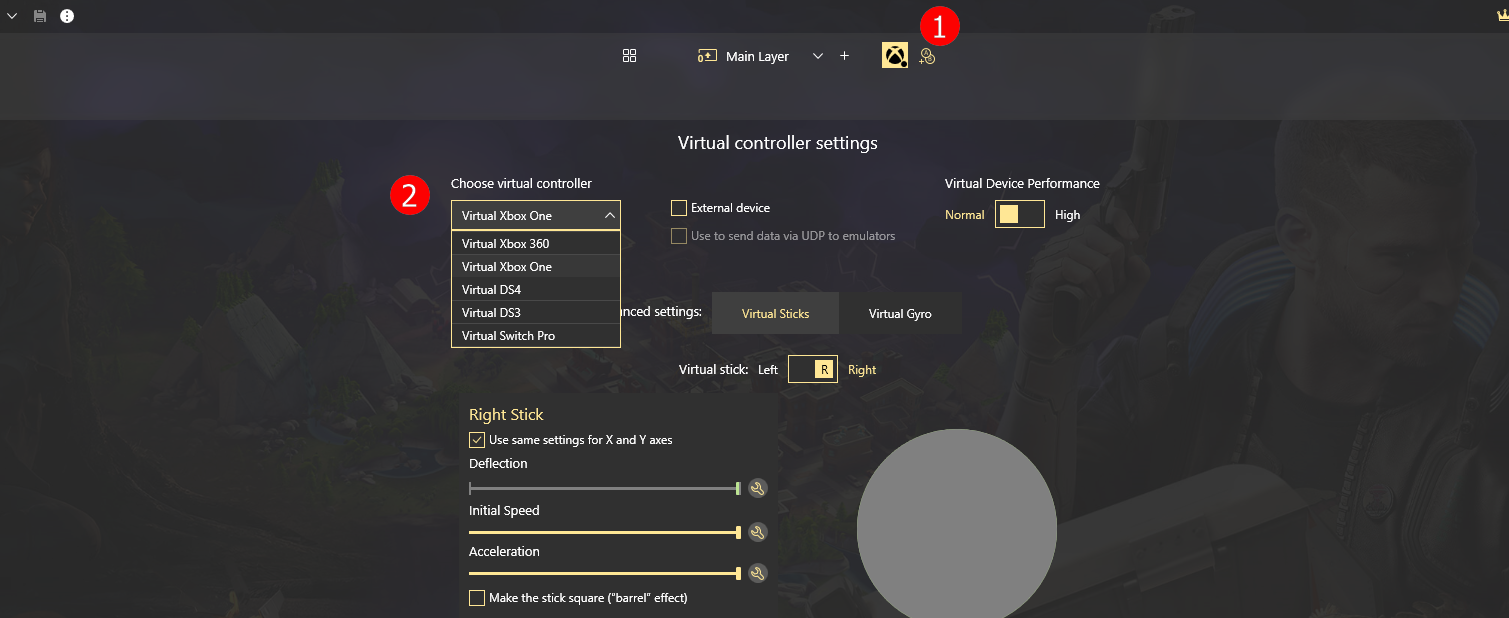This screenshot has height=618, width=1509.
Task: Select Virtual DS4 option
Action: pos(536,289)
